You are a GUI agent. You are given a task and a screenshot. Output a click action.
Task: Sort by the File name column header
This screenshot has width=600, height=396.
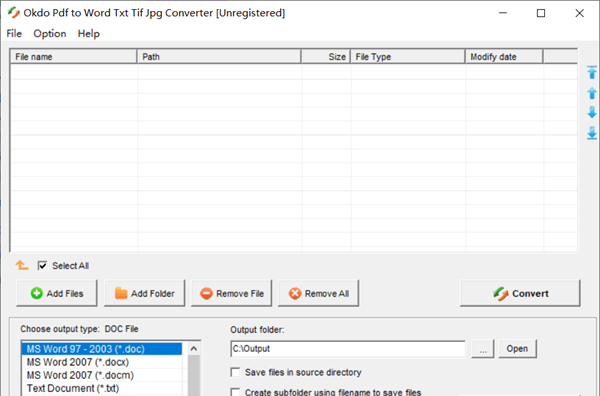[x=73, y=57]
